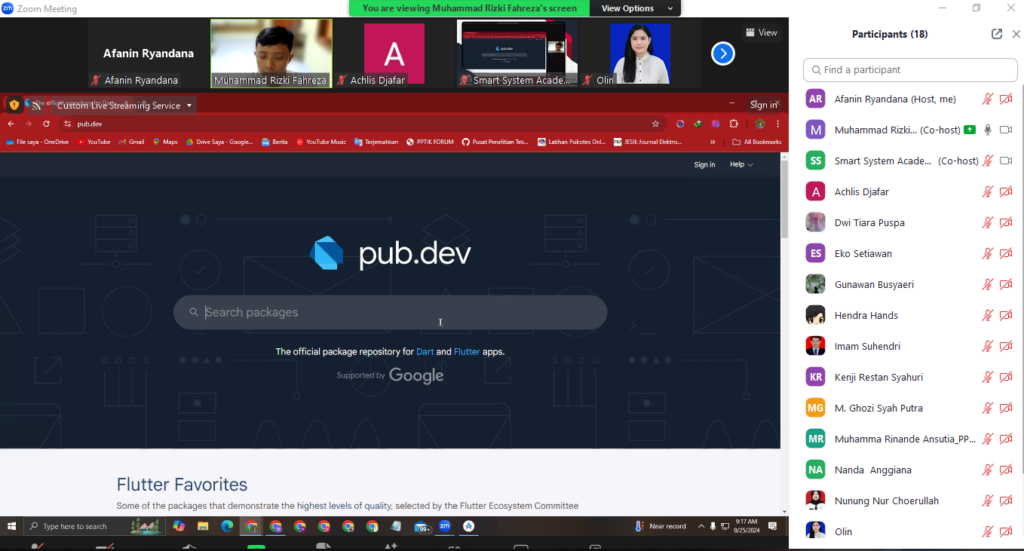Open the Windows notification center icon
1024x551 pixels.
pyautogui.click(x=773, y=526)
